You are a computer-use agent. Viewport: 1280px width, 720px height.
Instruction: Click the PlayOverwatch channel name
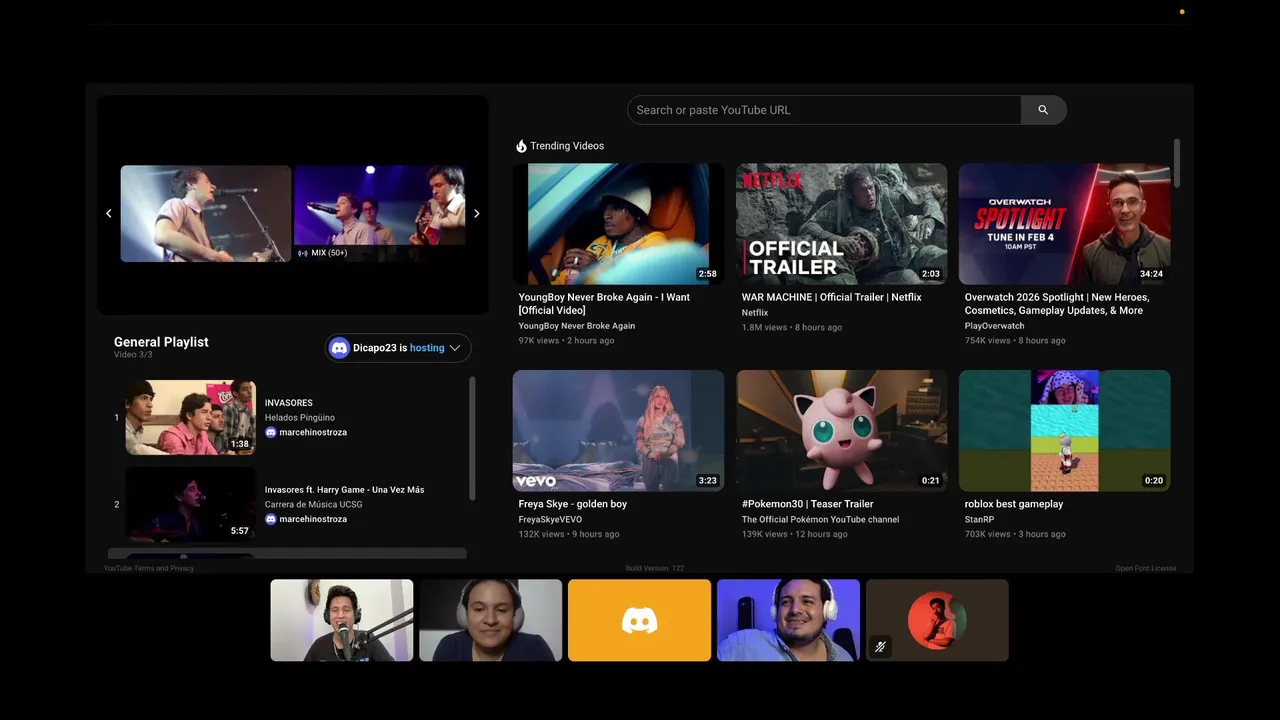995,326
